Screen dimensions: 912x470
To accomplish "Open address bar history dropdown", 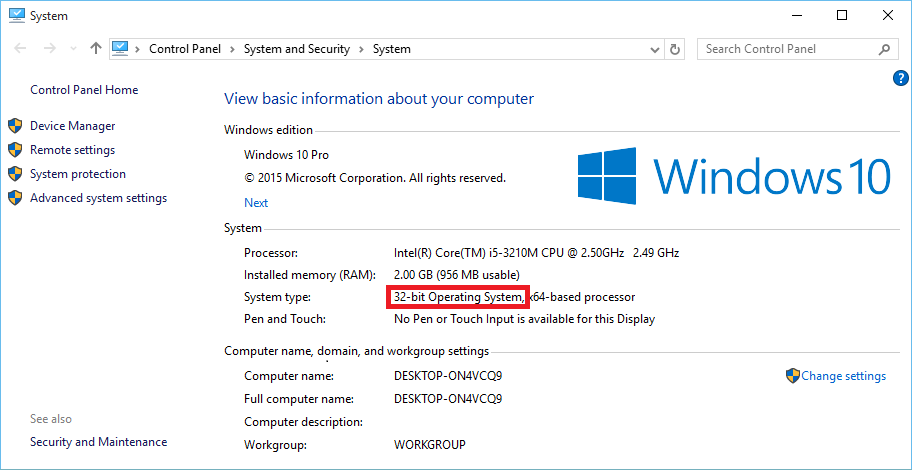I will 654,49.
